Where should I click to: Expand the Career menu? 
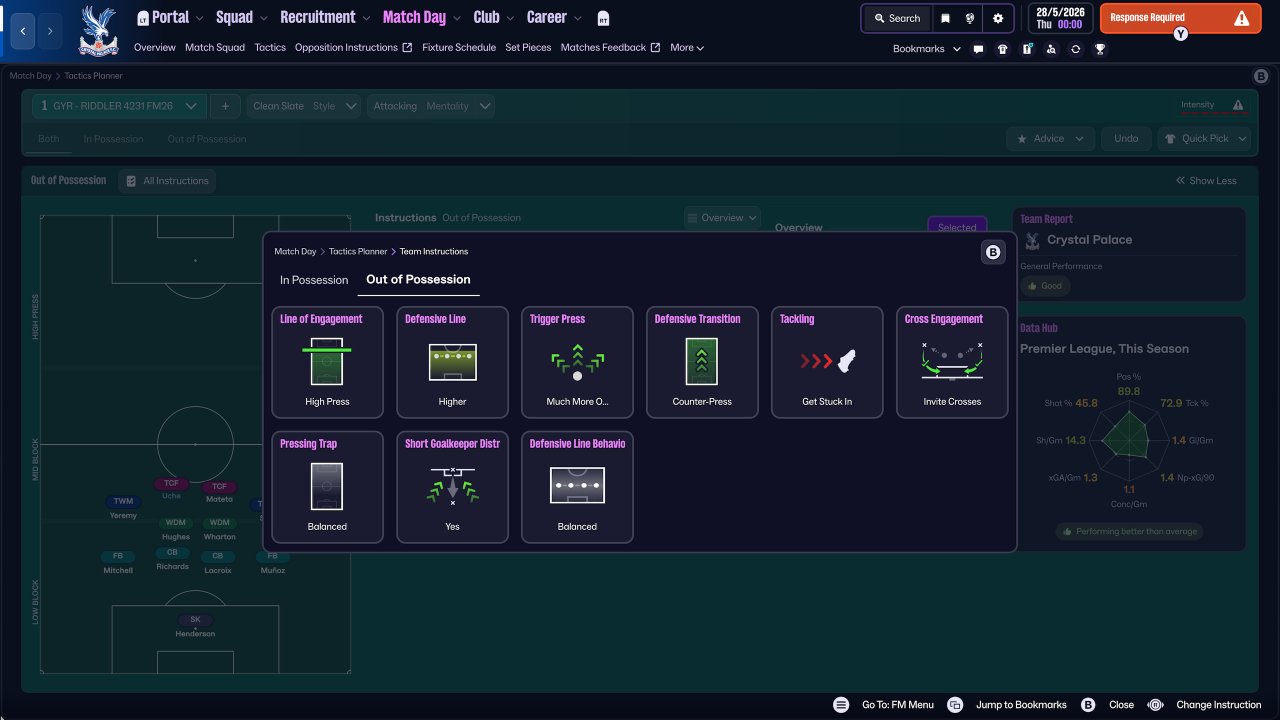point(554,18)
